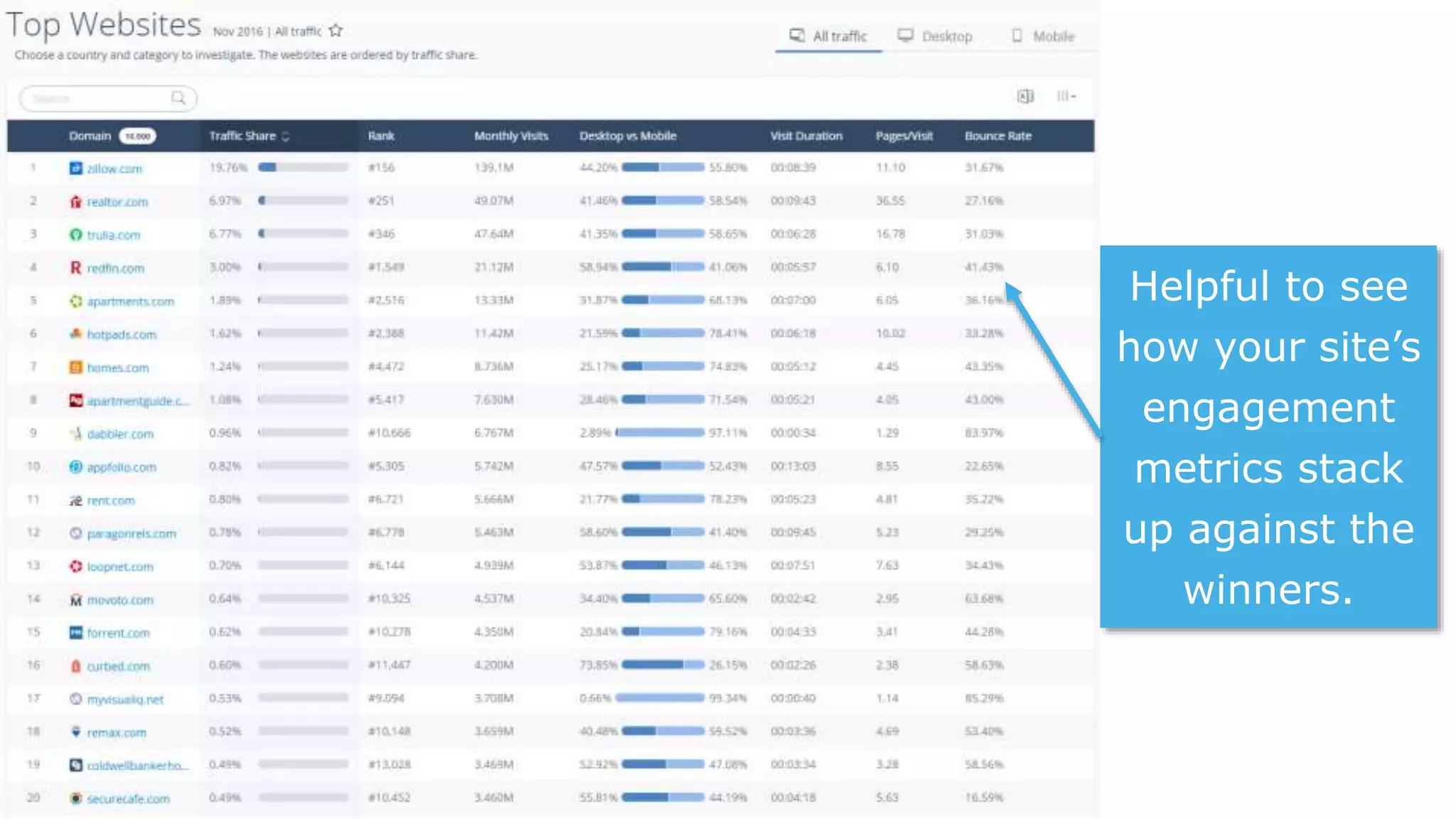Open the remax.com link
Viewport: 1456px width, 819px height.
(117, 732)
